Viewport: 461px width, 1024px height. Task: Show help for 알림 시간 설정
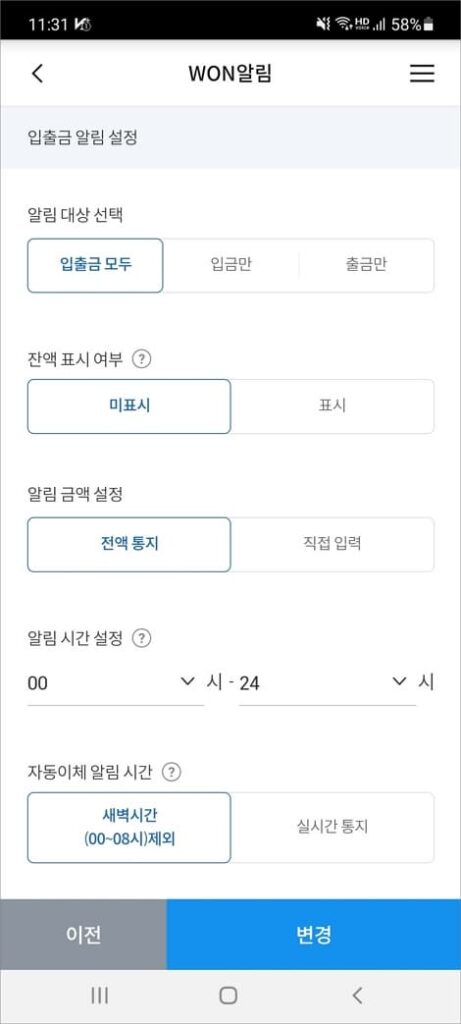pyautogui.click(x=142, y=638)
